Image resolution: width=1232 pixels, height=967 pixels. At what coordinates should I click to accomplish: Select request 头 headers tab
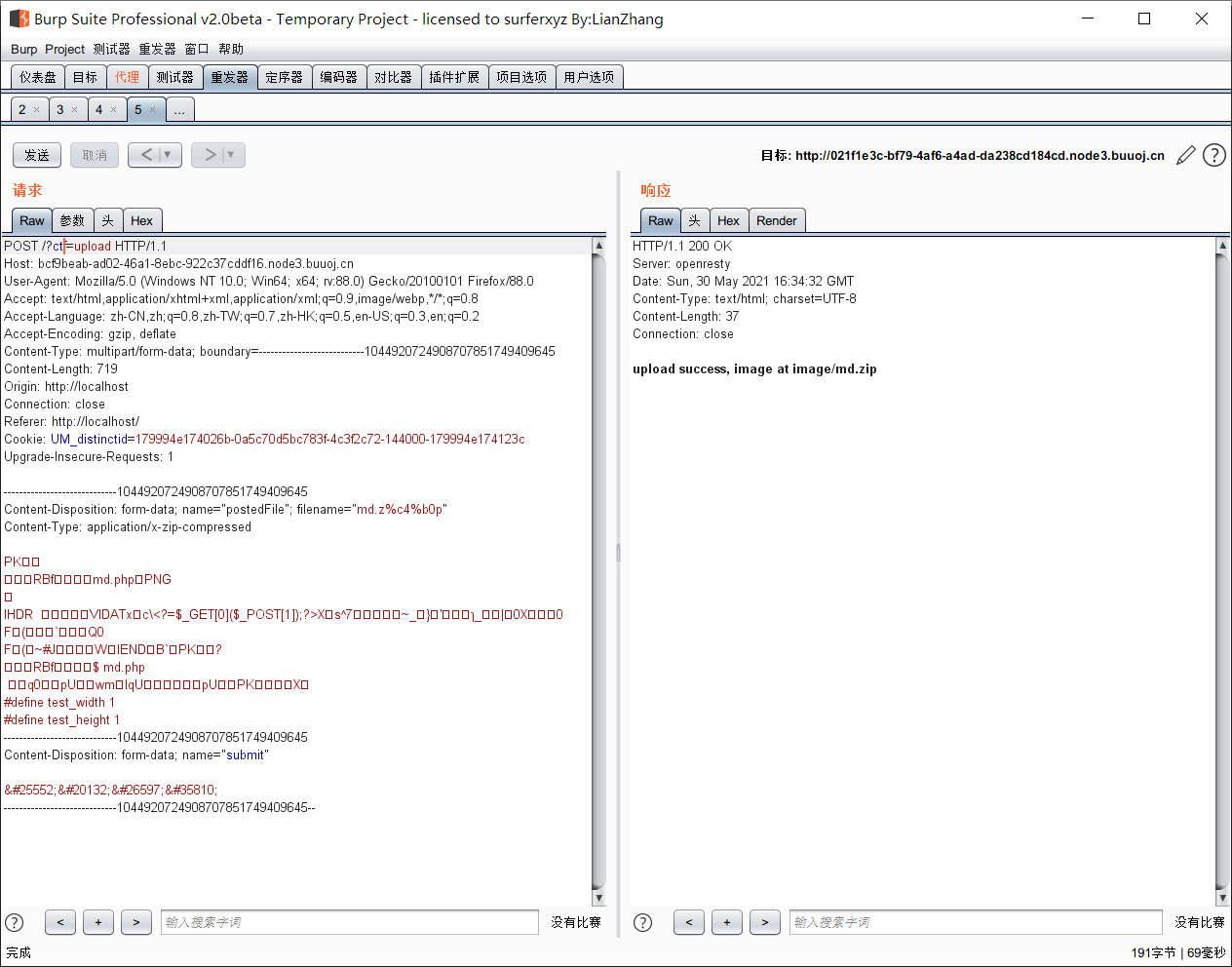click(x=108, y=221)
